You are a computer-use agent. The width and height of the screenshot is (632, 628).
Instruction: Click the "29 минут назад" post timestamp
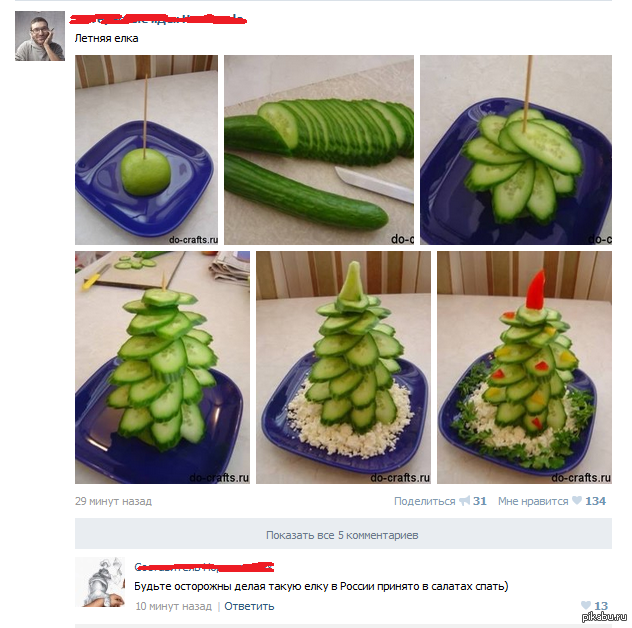[x=113, y=501]
